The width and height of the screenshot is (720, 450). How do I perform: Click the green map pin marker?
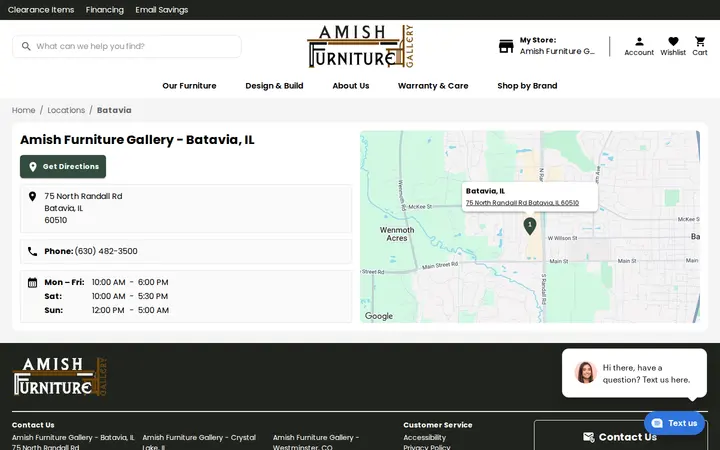(x=530, y=226)
